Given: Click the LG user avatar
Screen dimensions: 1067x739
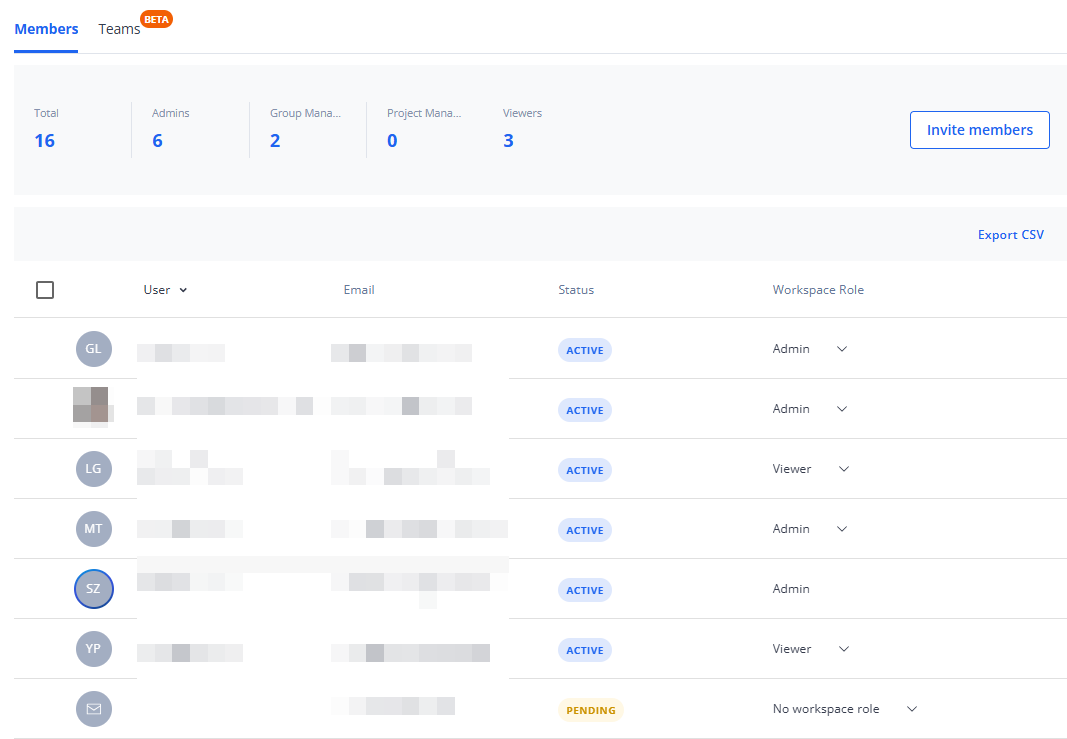Looking at the screenshot, I should coord(94,469).
